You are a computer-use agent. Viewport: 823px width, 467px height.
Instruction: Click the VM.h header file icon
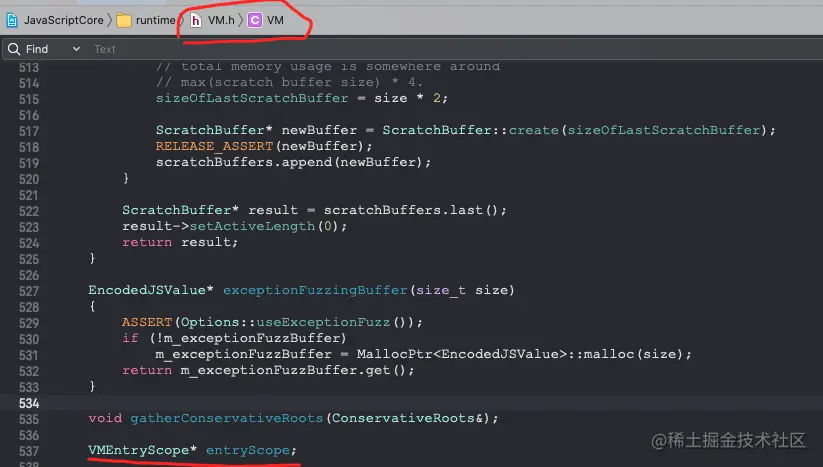[196, 20]
